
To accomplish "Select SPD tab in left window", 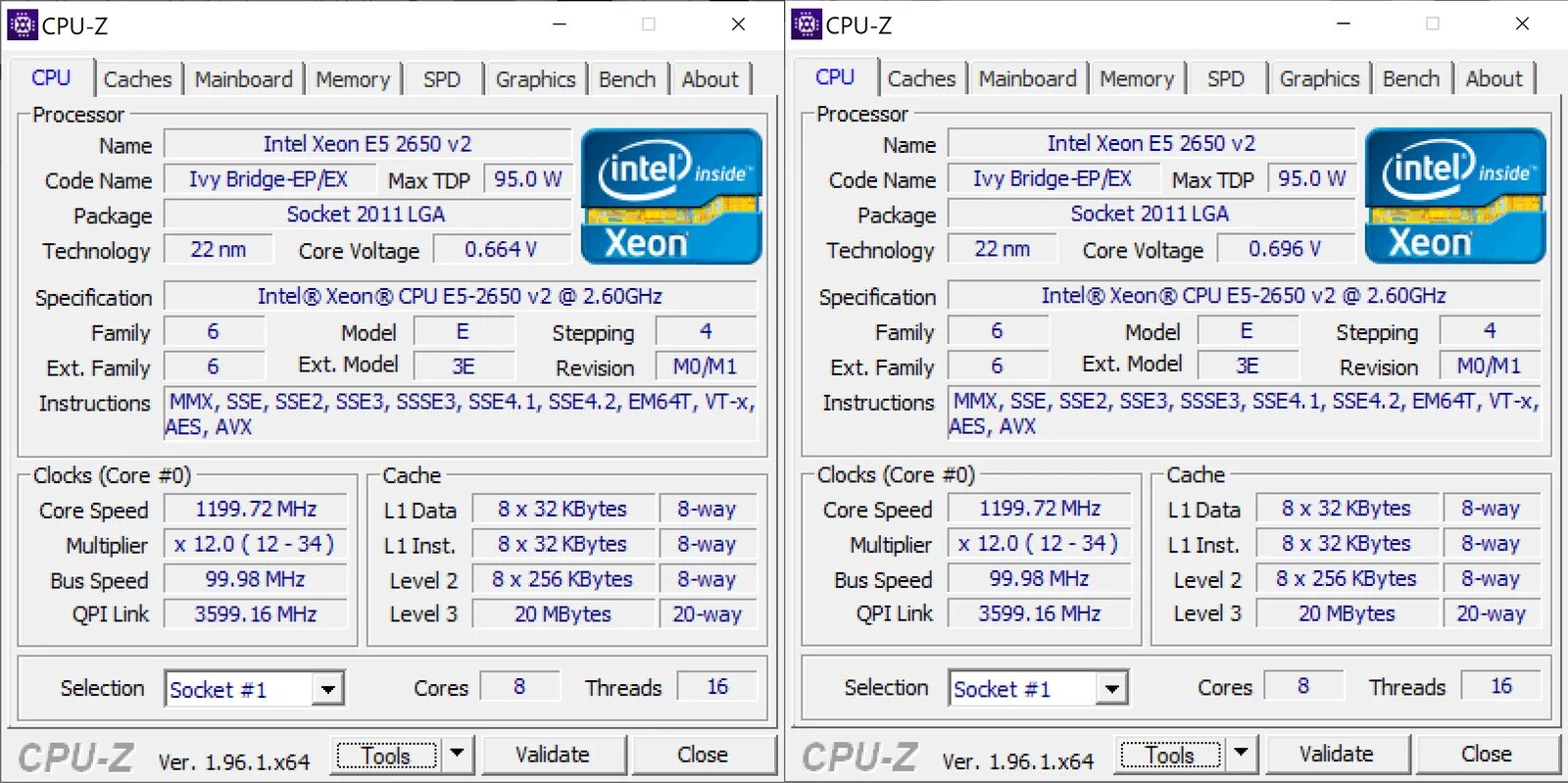I will [x=442, y=79].
